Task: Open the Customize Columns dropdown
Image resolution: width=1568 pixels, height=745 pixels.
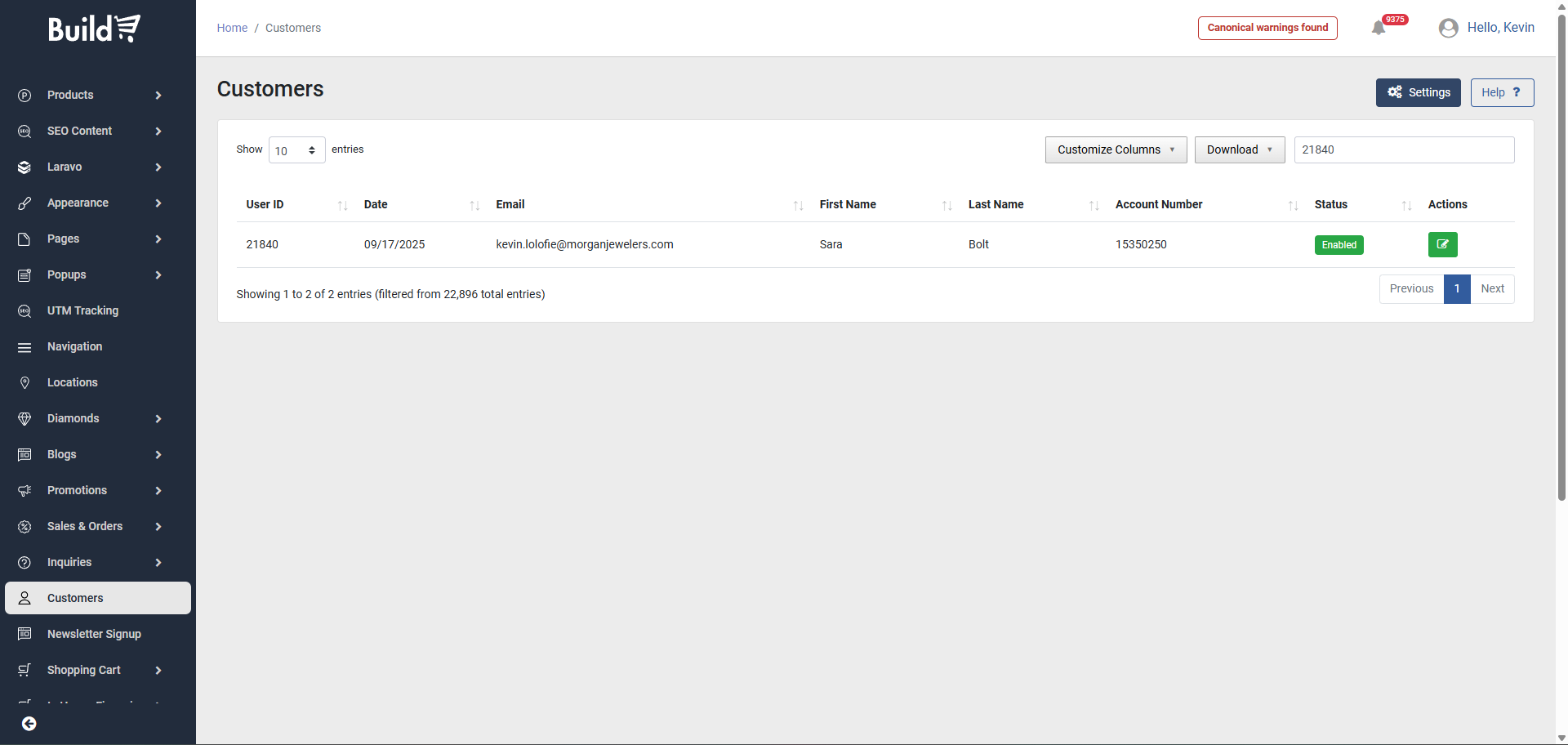Action: (x=1116, y=149)
